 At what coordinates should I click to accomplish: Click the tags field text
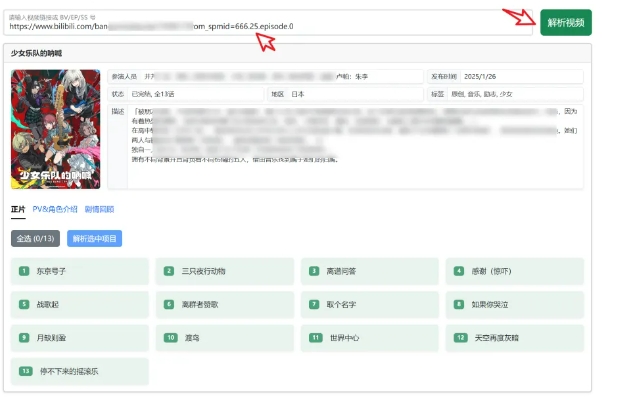pos(482,94)
